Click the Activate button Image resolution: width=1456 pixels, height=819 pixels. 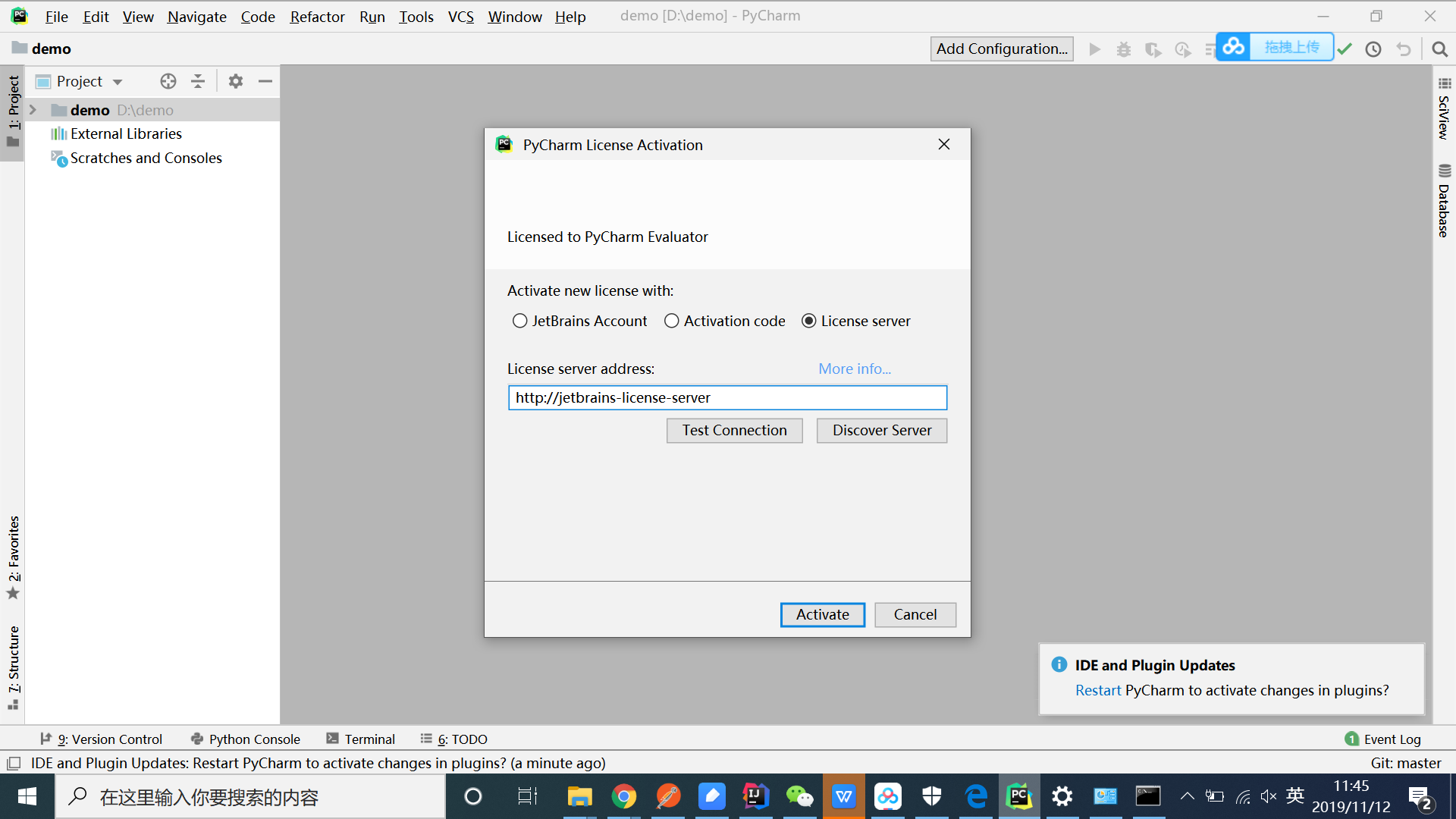coord(823,614)
